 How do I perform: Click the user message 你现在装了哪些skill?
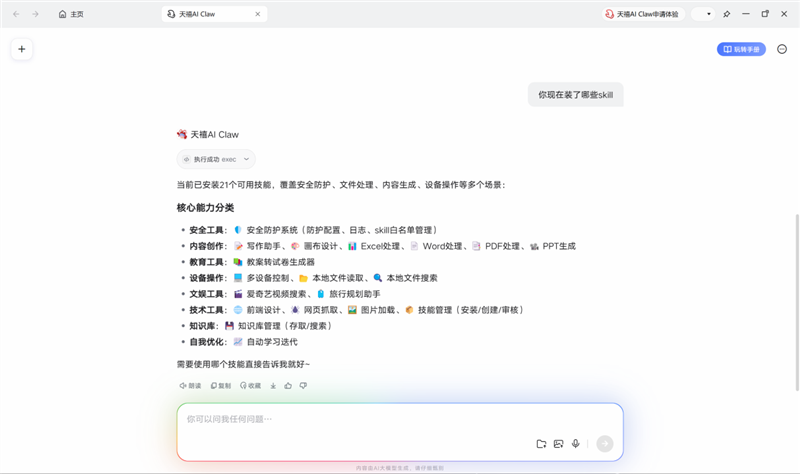(576, 94)
